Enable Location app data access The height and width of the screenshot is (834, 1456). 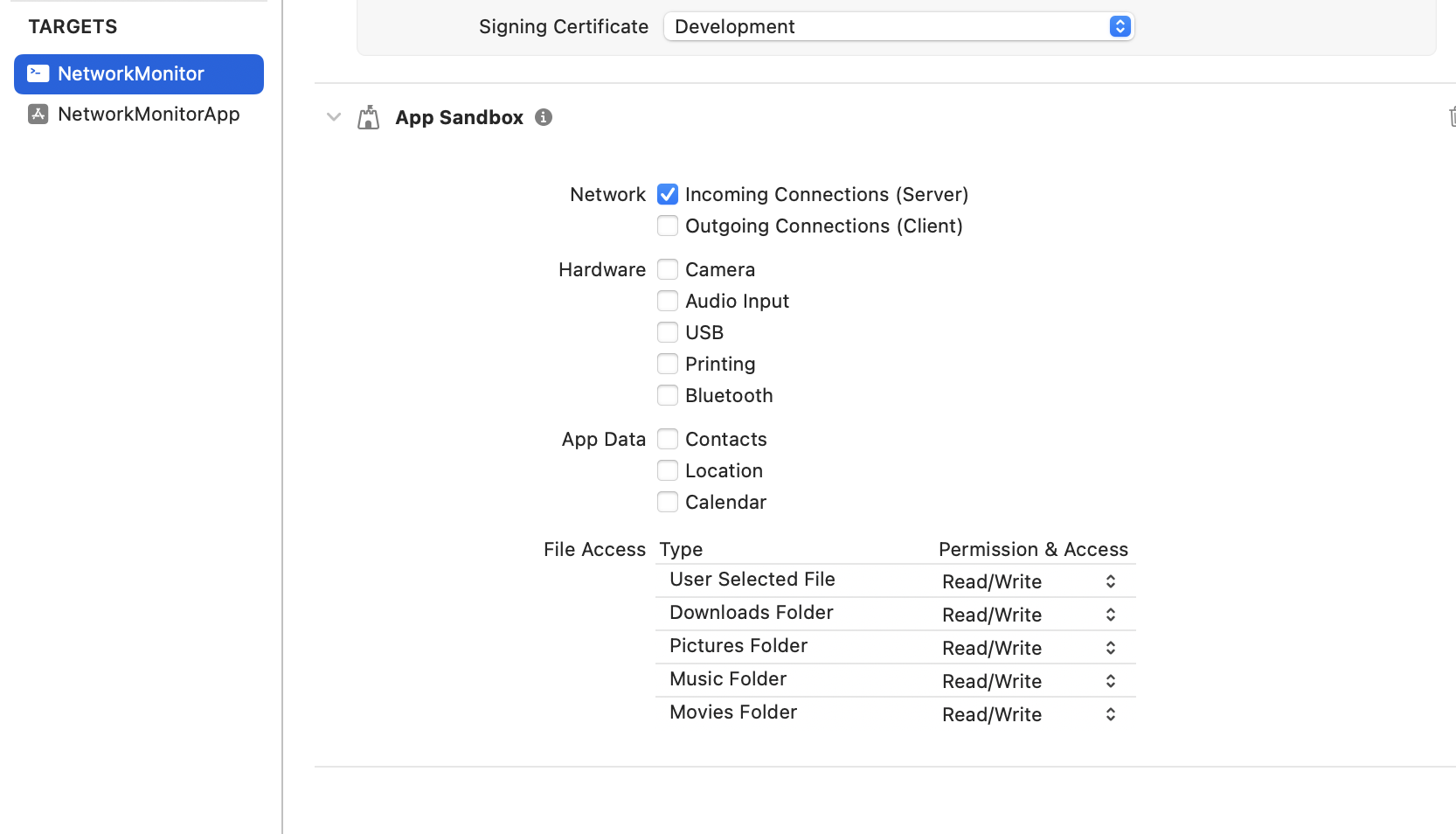[x=668, y=470]
